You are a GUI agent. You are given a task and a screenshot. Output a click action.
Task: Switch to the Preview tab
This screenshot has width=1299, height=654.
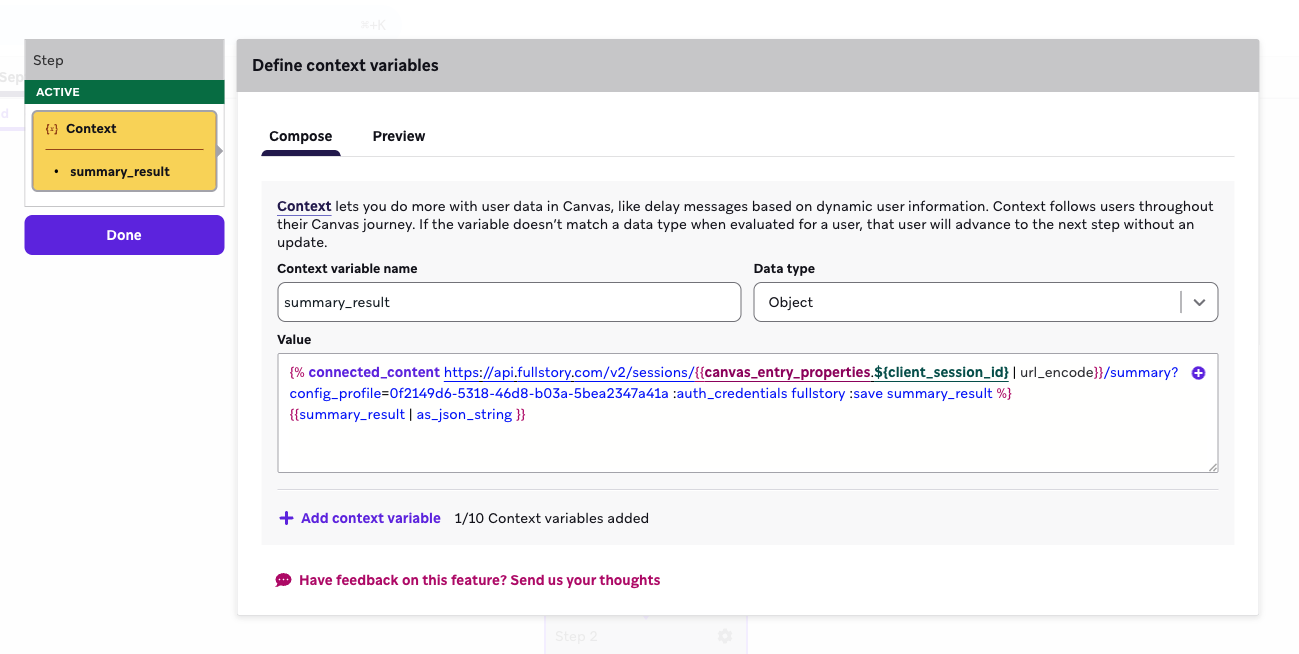(399, 136)
